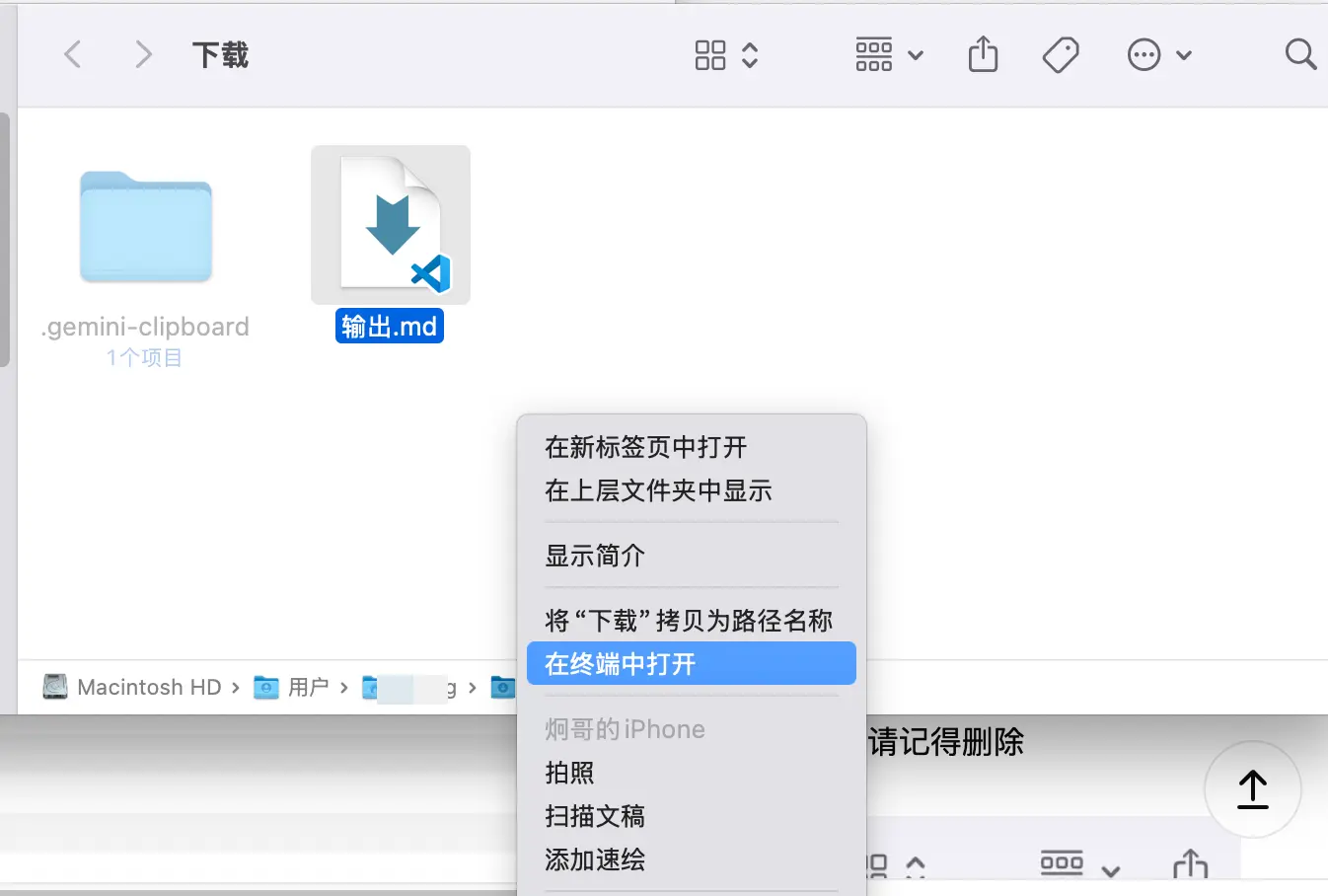
Task: Click Macintosh HD in the path bar
Action: point(148,687)
